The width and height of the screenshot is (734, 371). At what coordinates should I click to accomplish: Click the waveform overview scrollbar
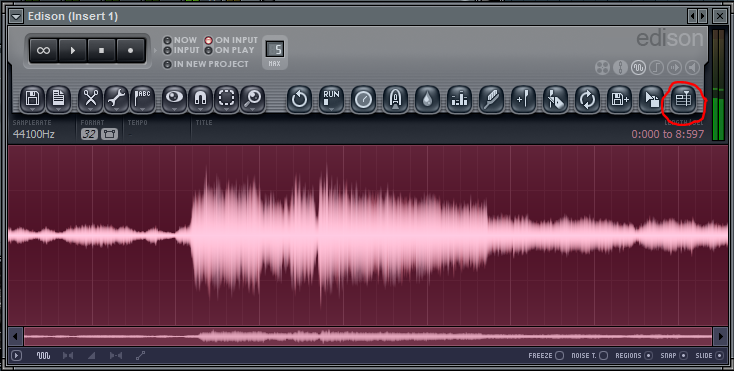368,336
